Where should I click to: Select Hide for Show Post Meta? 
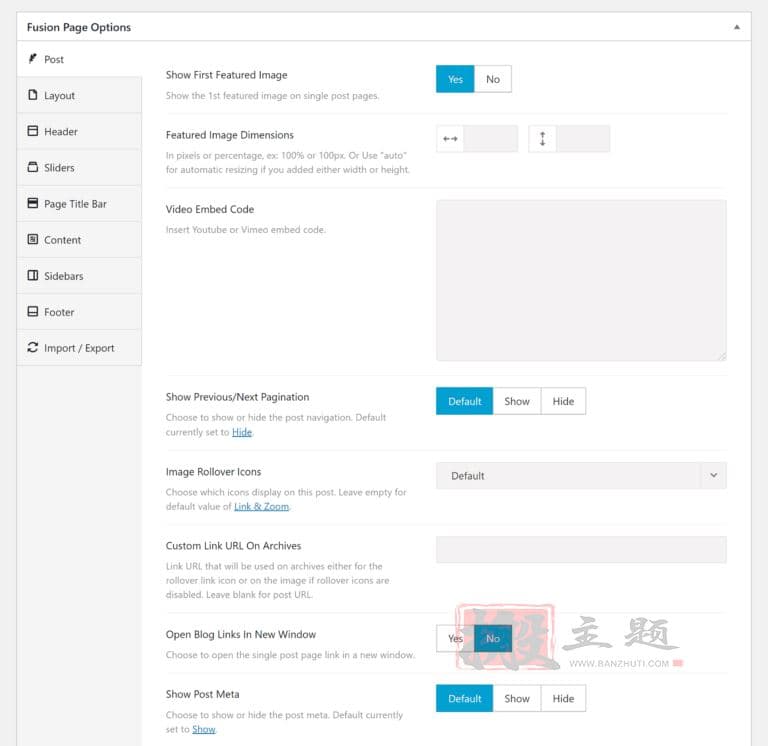tap(563, 698)
